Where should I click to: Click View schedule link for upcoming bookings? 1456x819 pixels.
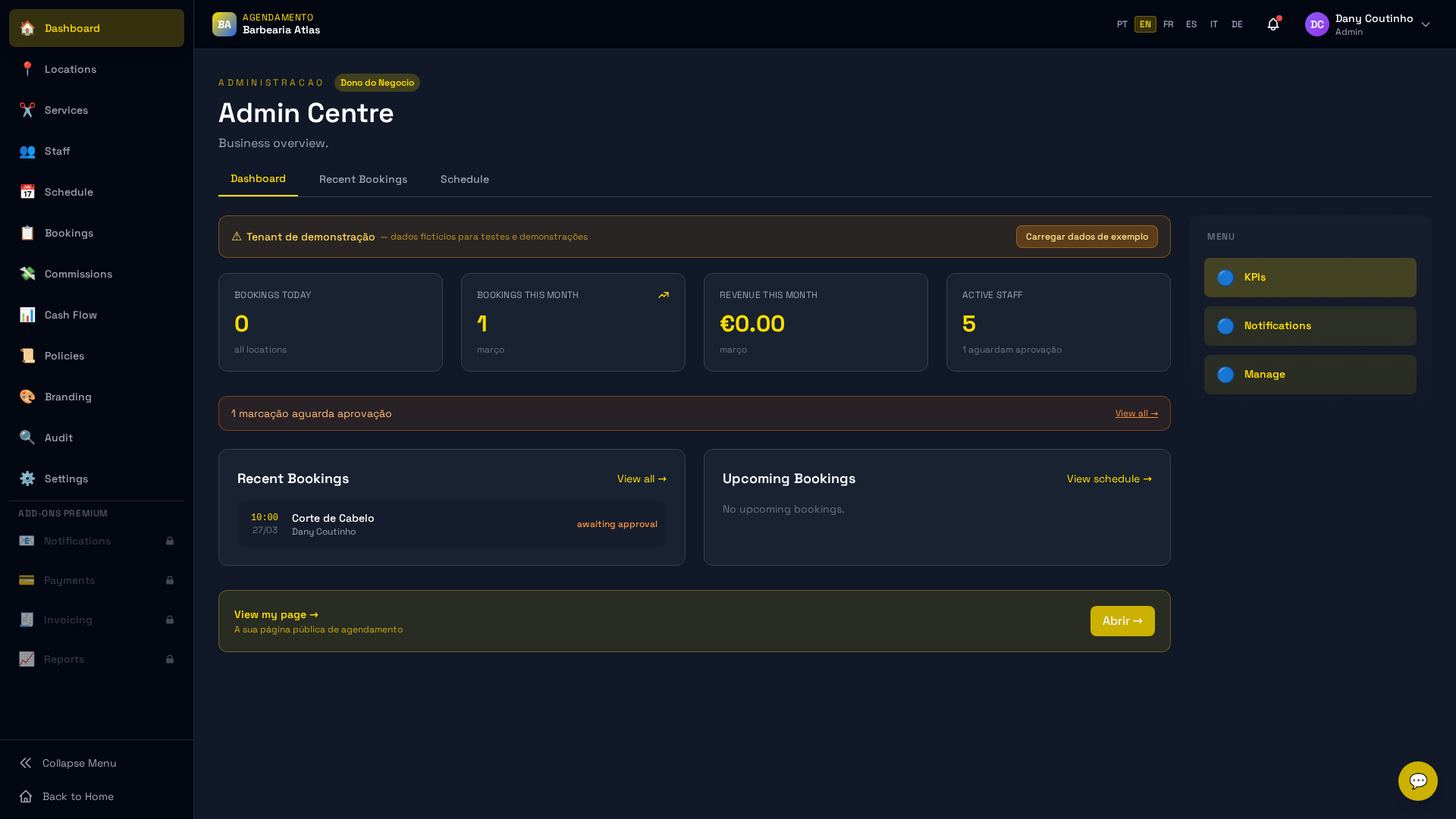coord(1109,479)
